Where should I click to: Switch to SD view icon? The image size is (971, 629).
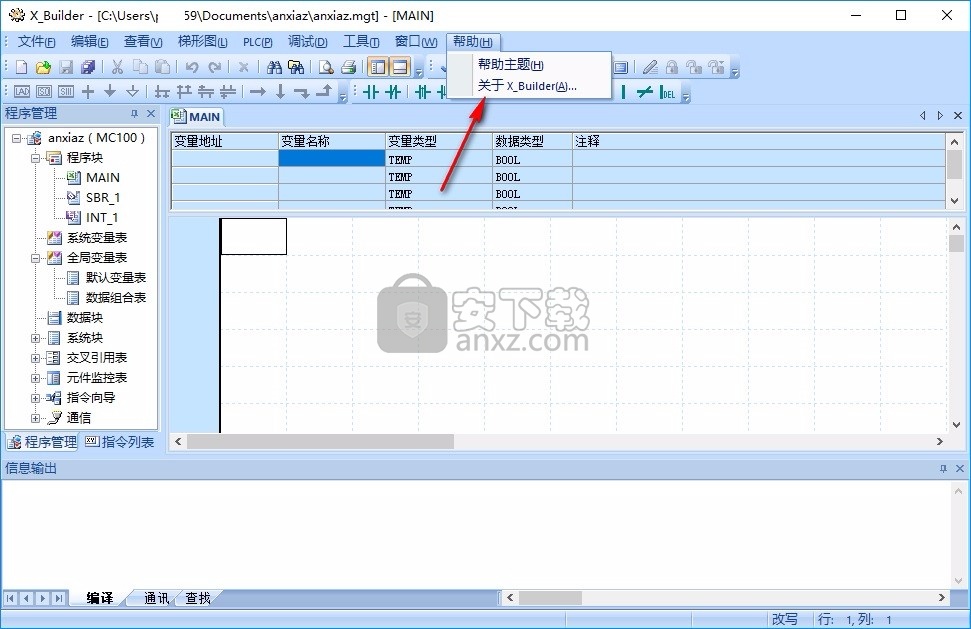pyautogui.click(x=44, y=92)
